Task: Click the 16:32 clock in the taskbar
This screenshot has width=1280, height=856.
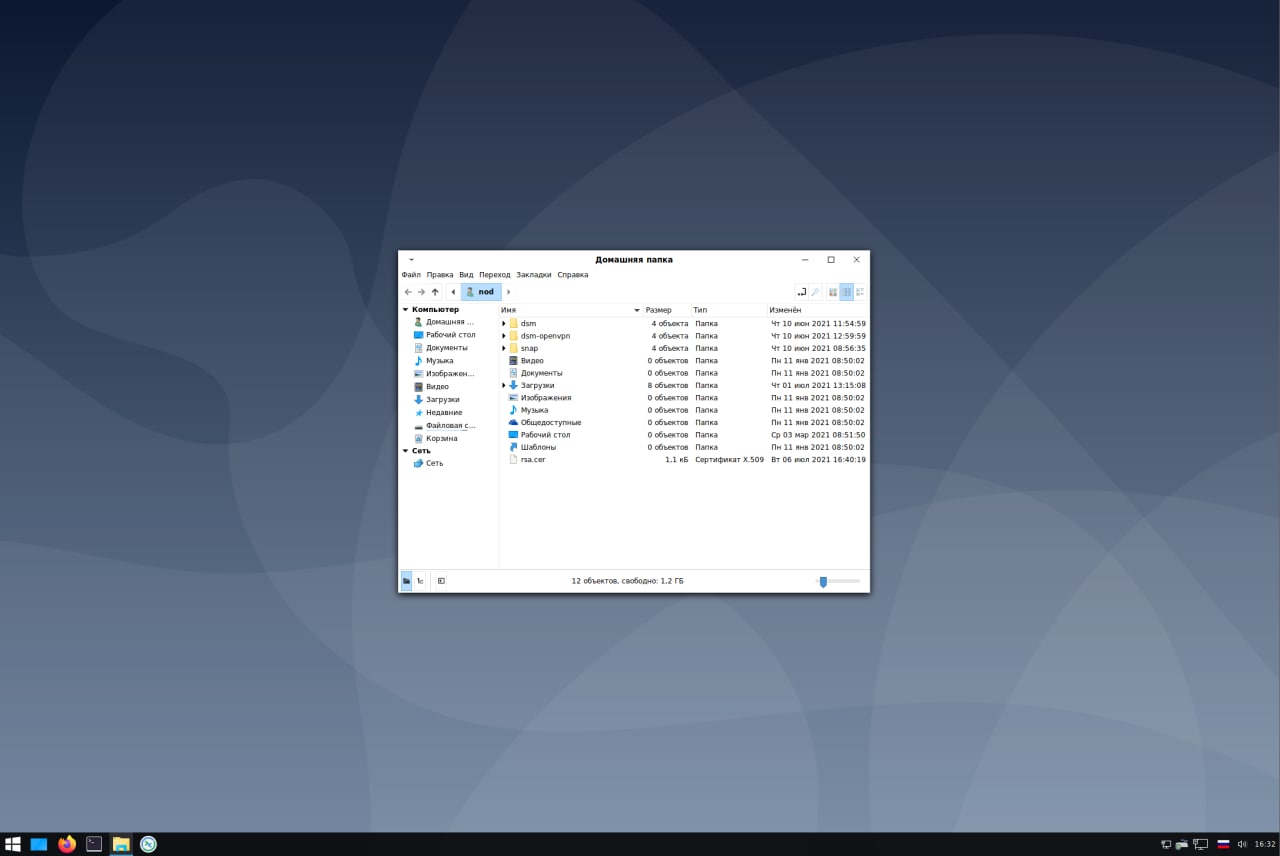Action: coord(1265,844)
